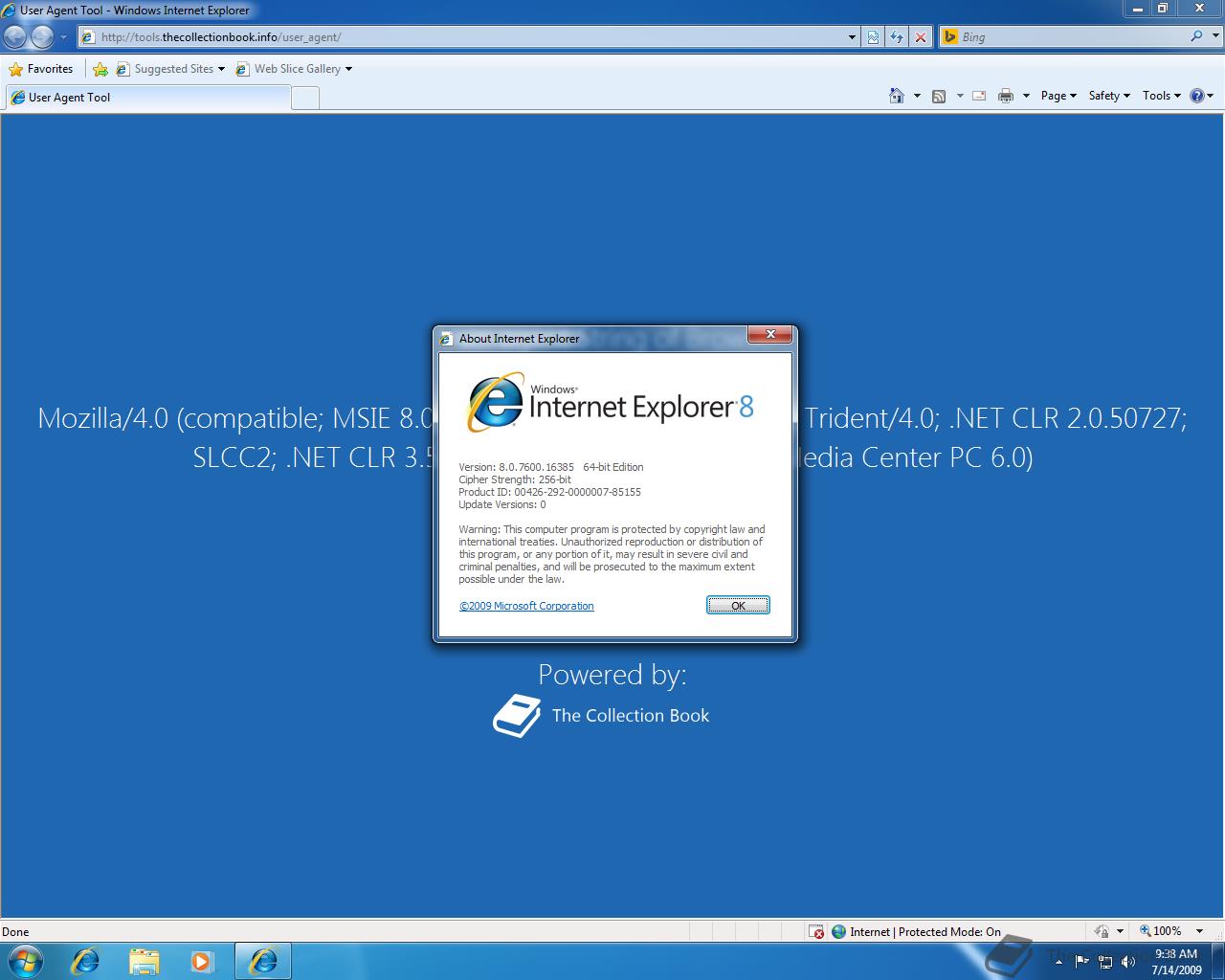Click The Collection Book book icon

[x=517, y=716]
